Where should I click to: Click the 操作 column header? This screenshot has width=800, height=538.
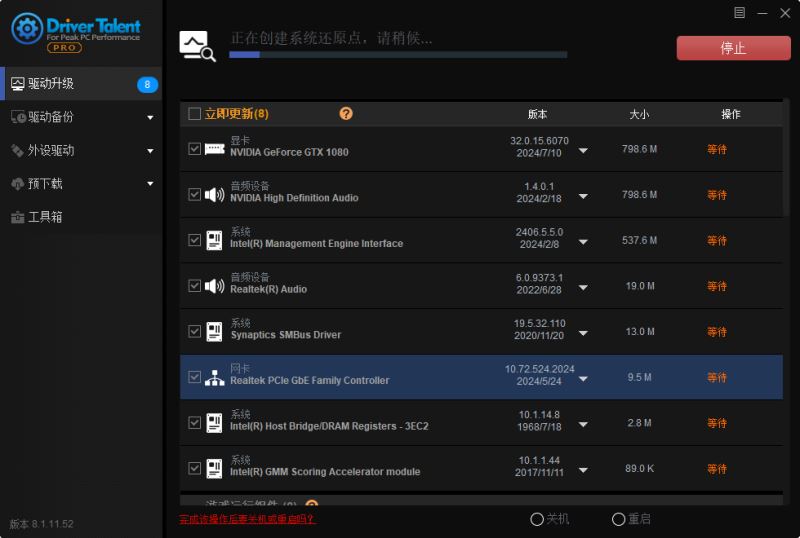(731, 114)
